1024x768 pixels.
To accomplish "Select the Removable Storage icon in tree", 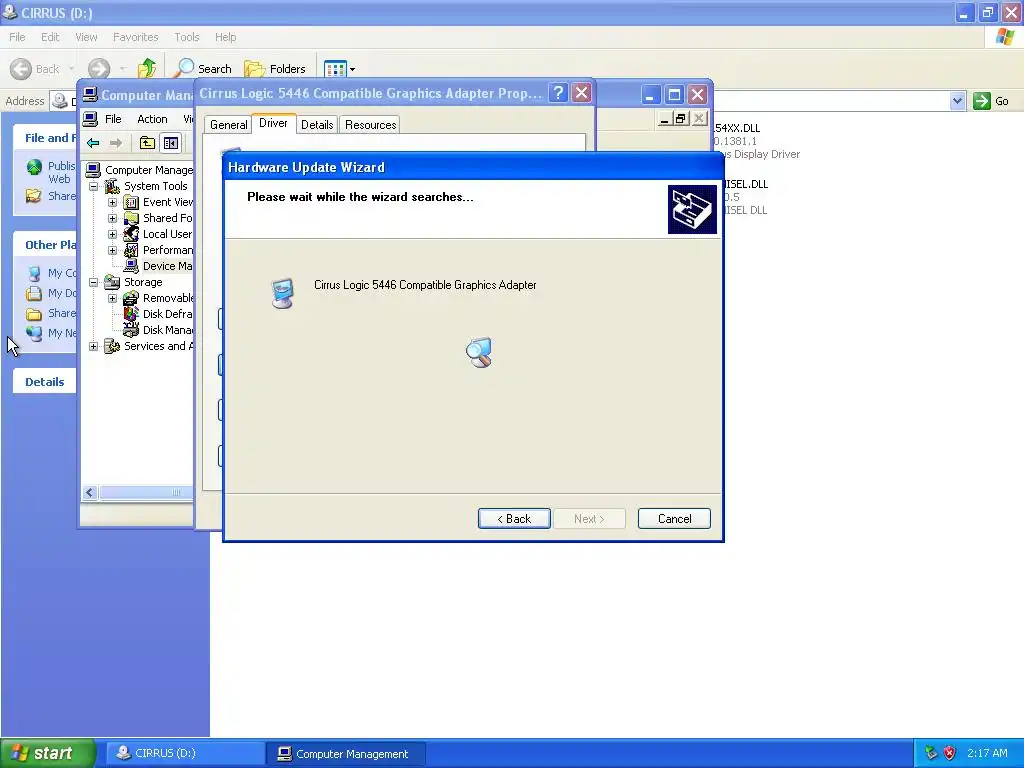I will click(x=131, y=298).
